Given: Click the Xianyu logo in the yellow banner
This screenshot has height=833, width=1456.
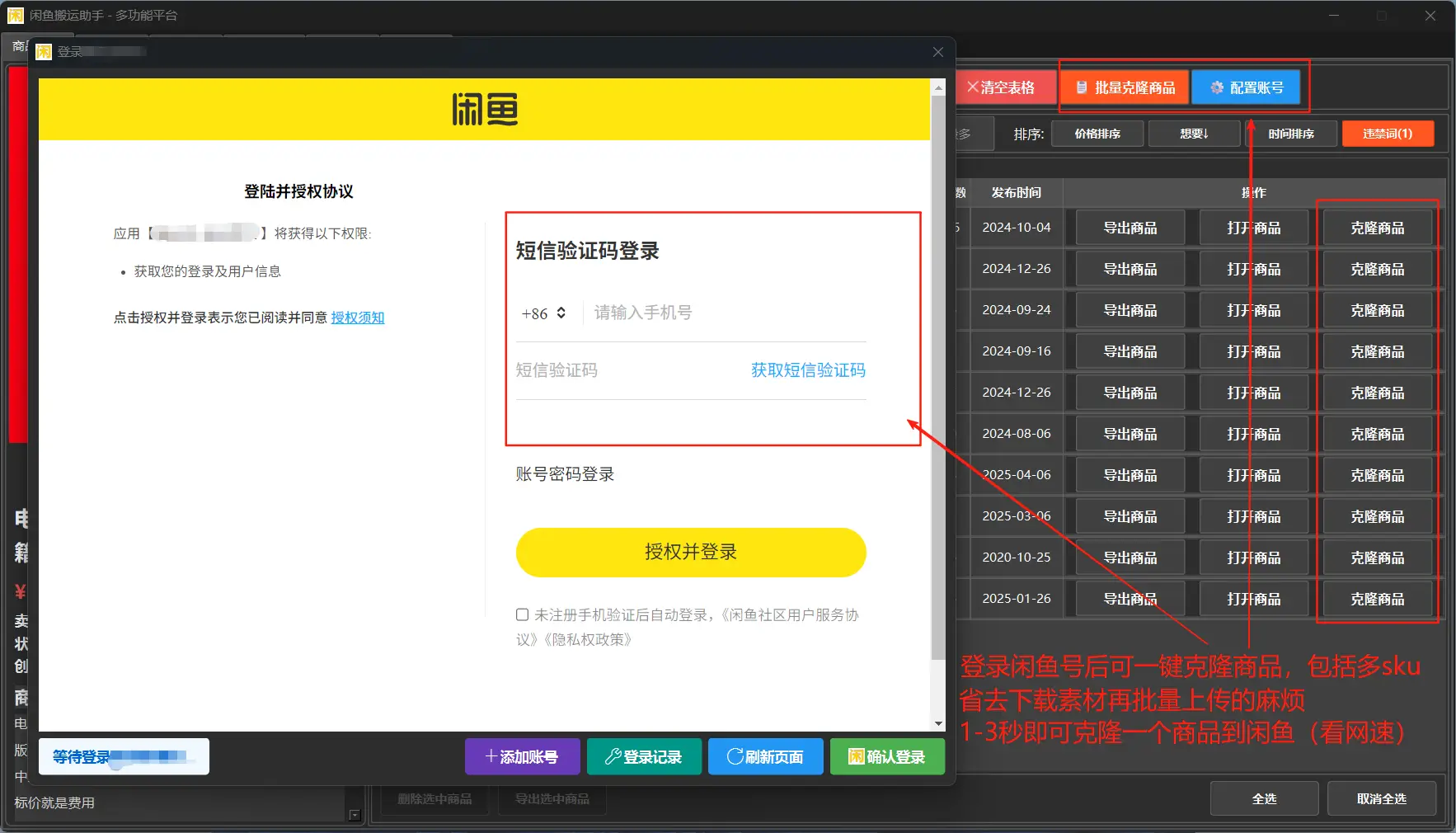Looking at the screenshot, I should 485,109.
